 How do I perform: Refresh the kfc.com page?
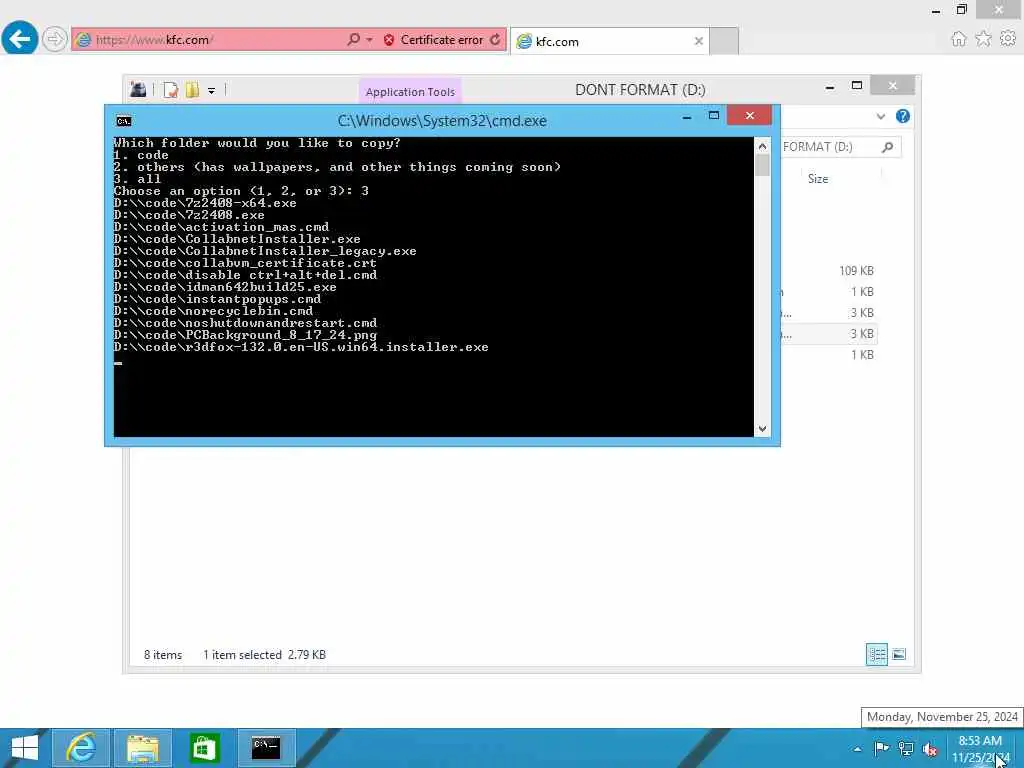pos(496,40)
